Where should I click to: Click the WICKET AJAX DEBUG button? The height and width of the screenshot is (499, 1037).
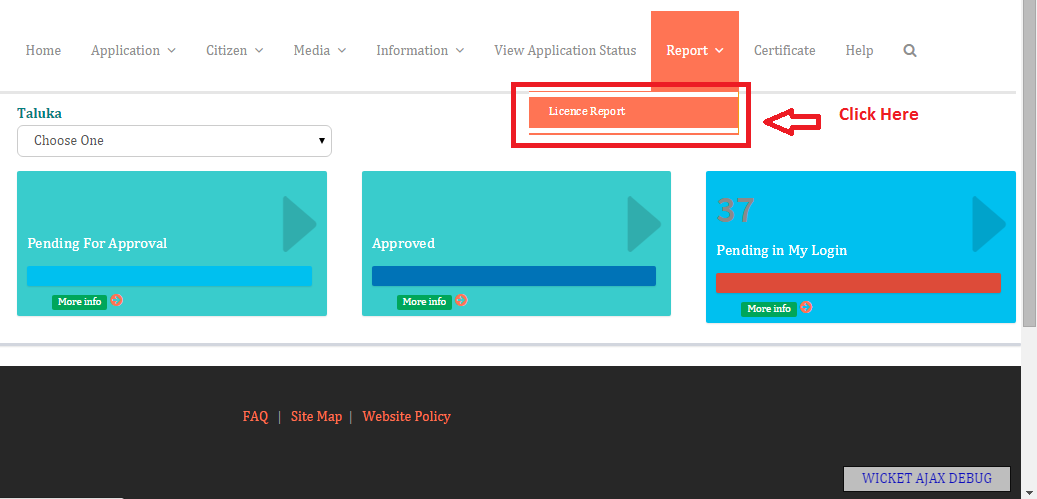[925, 478]
